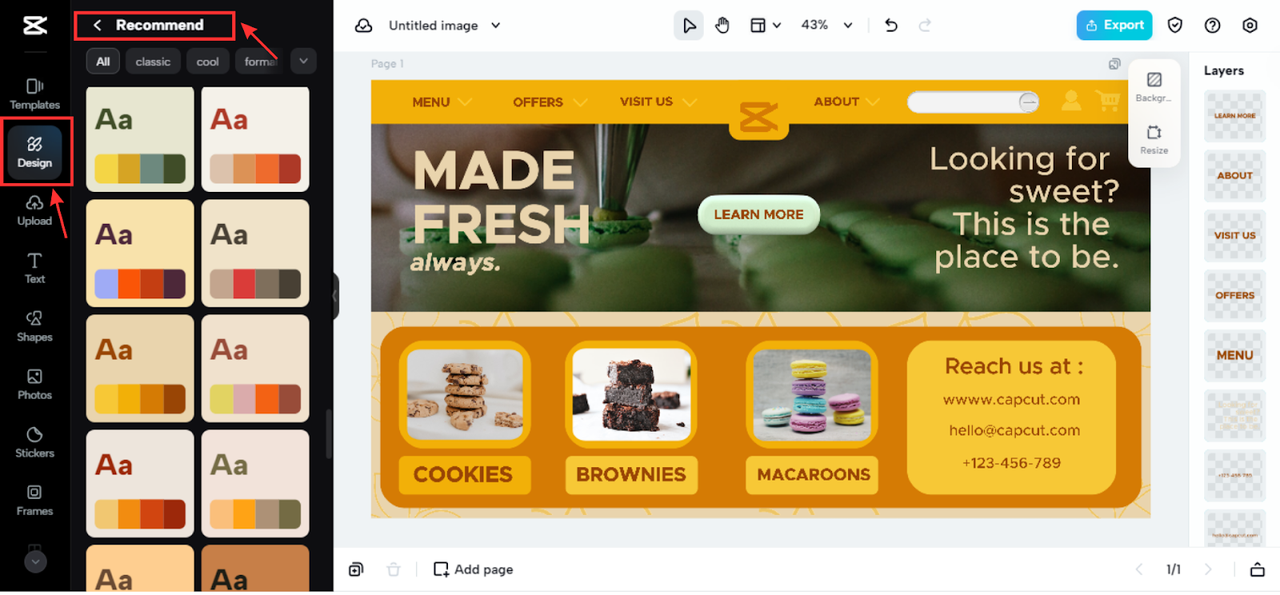The width and height of the screenshot is (1280, 595).
Task: Open the Upload panel
Action: coord(35,210)
